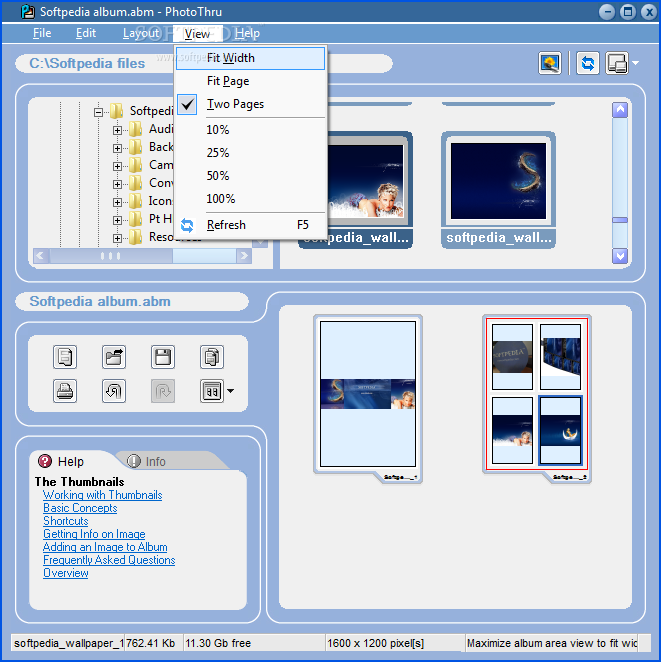Open the Overview help link
Screen dimensions: 661x662
(x=66, y=573)
